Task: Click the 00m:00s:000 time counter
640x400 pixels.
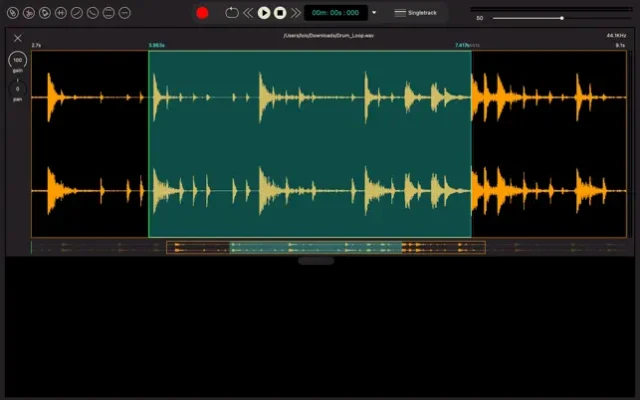Action: coord(335,13)
